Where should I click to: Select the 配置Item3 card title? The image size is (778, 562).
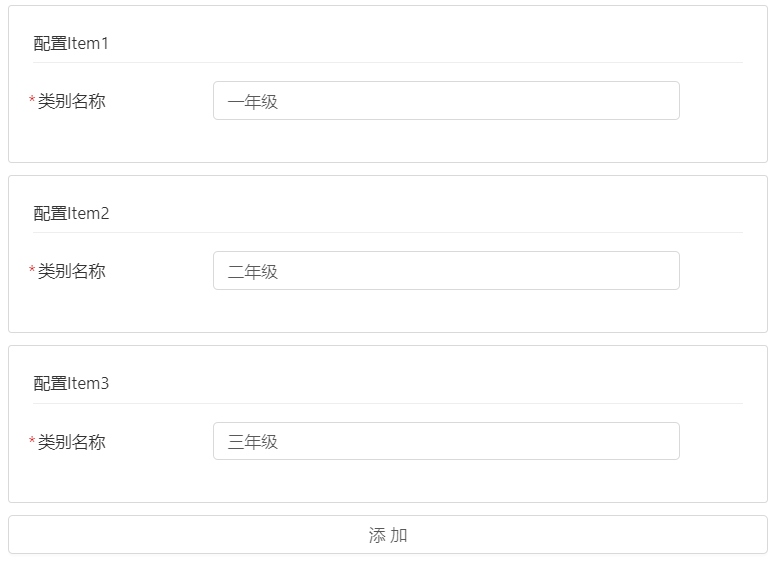71,383
